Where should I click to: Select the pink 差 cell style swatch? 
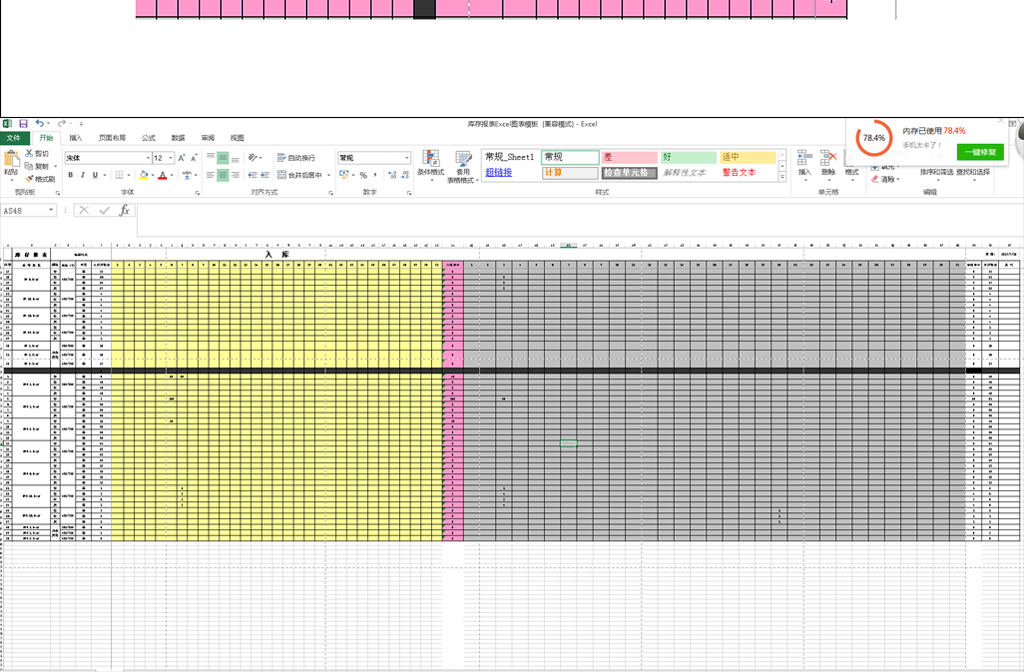tap(629, 157)
